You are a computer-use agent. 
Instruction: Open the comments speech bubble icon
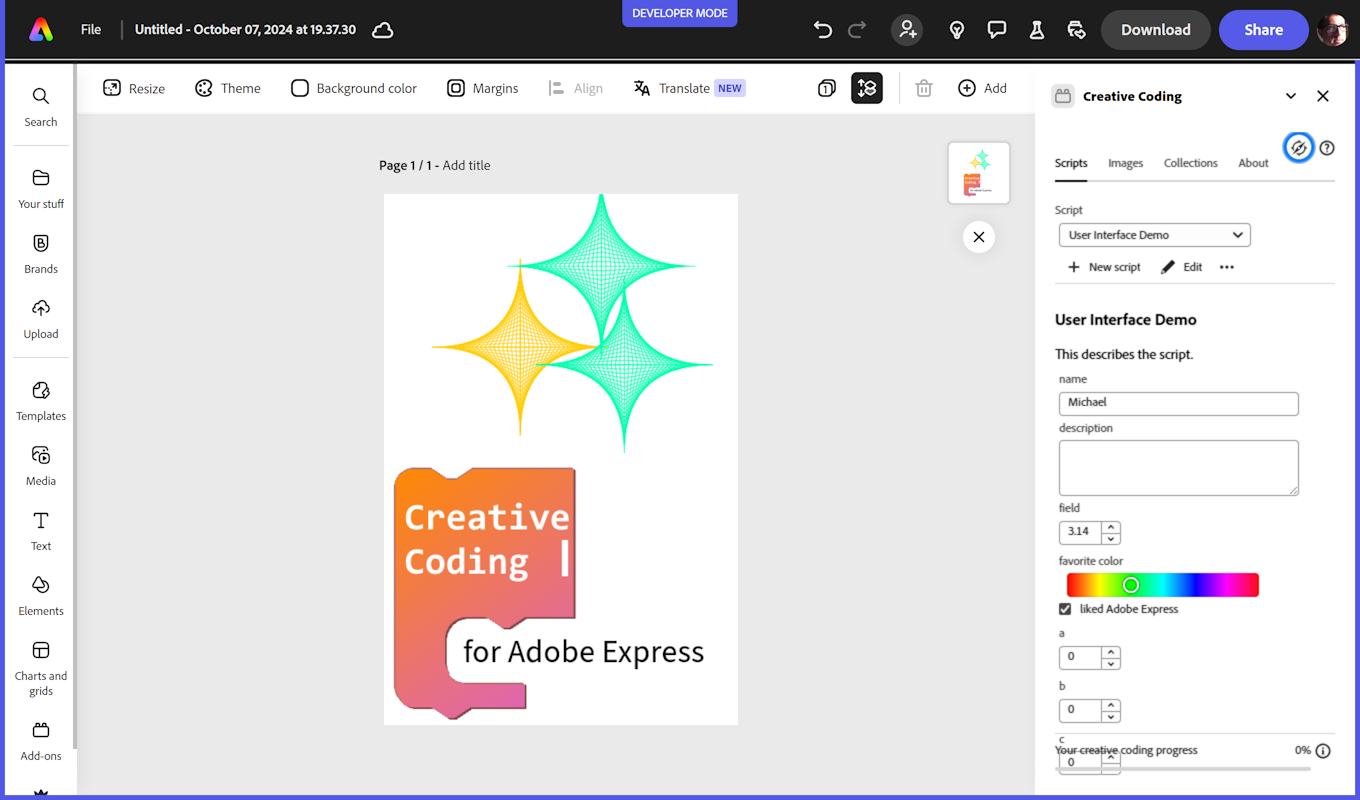click(x=997, y=30)
